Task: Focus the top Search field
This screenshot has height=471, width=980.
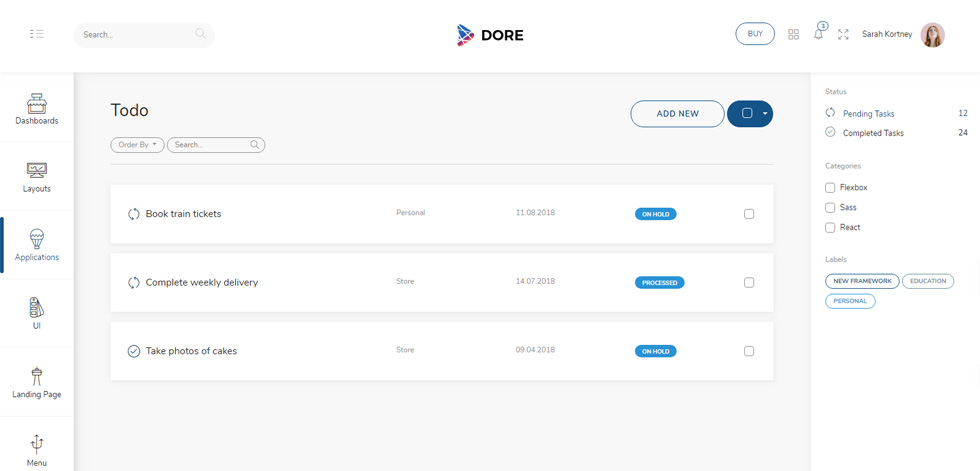Action: click(x=144, y=35)
